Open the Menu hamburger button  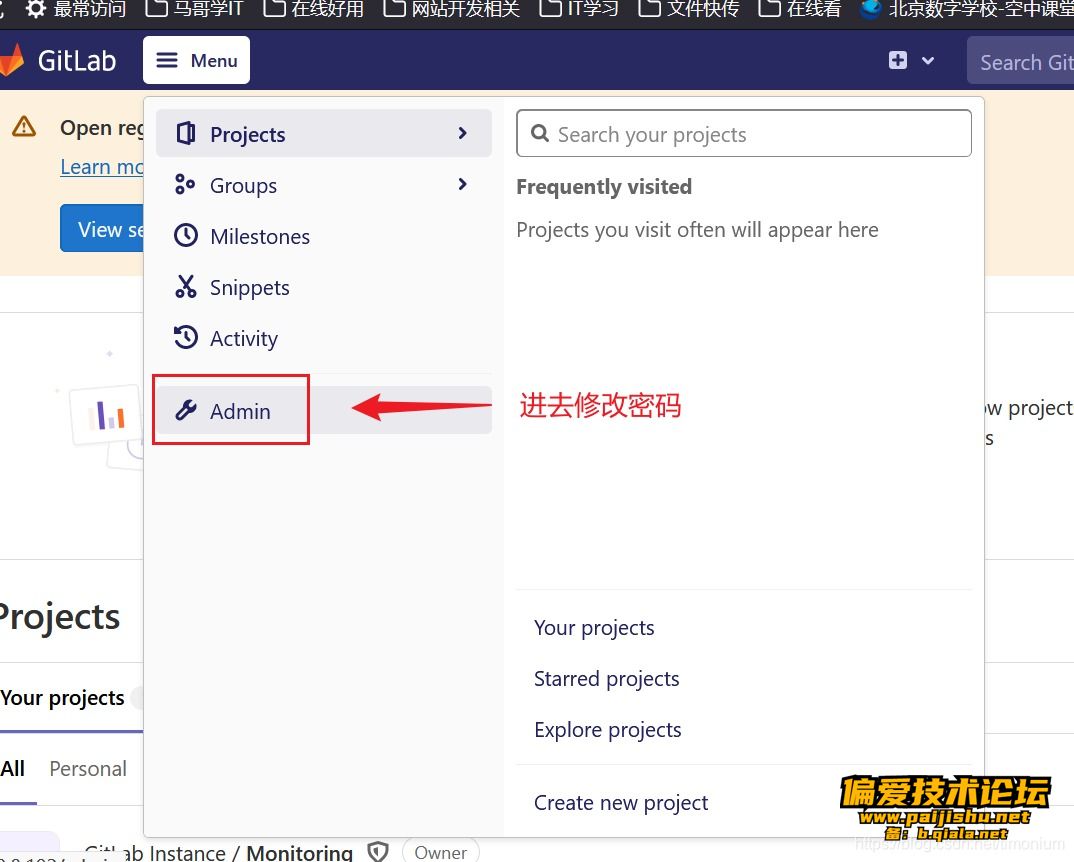(x=196, y=60)
